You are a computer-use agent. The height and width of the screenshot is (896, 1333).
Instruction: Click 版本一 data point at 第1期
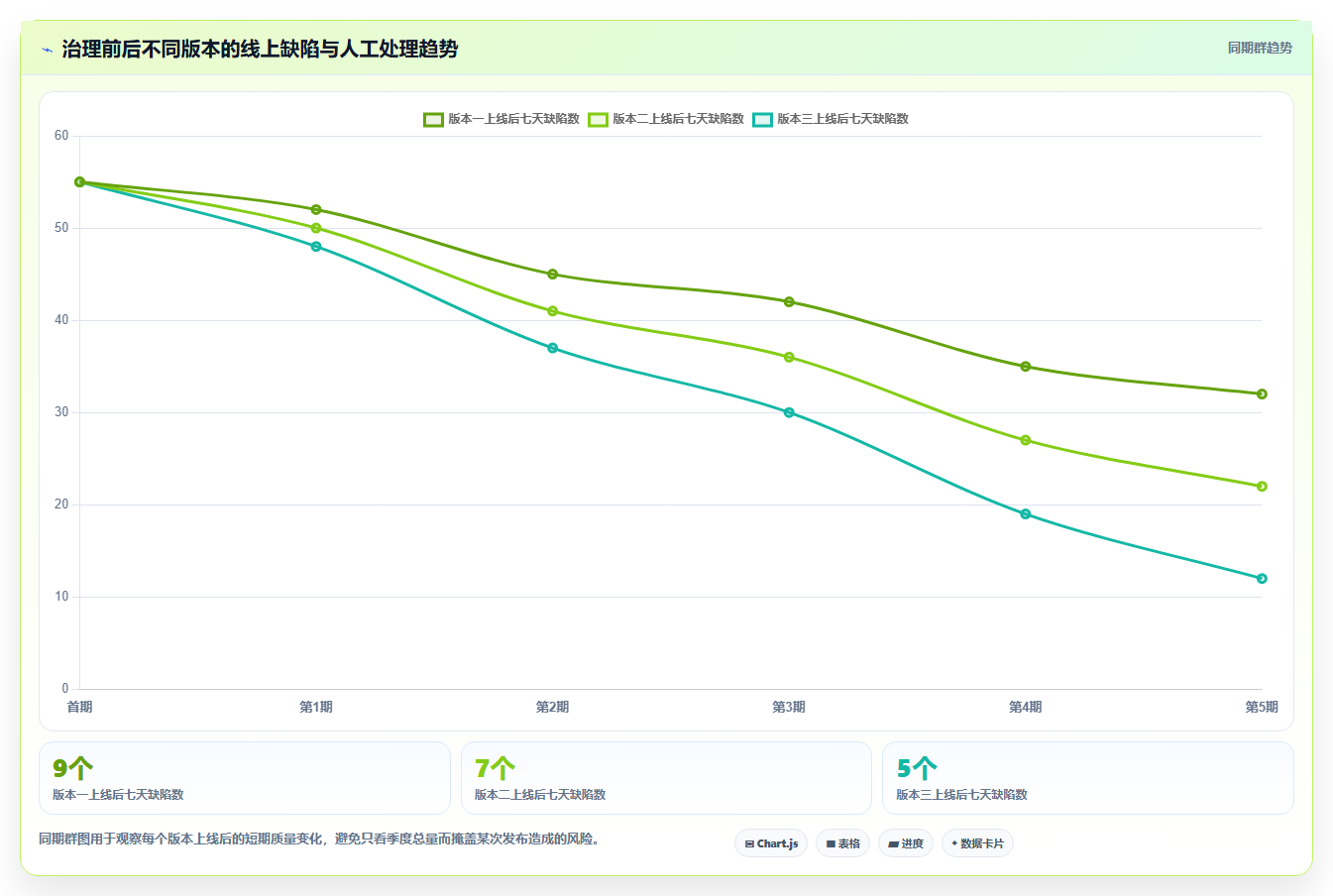click(x=316, y=209)
